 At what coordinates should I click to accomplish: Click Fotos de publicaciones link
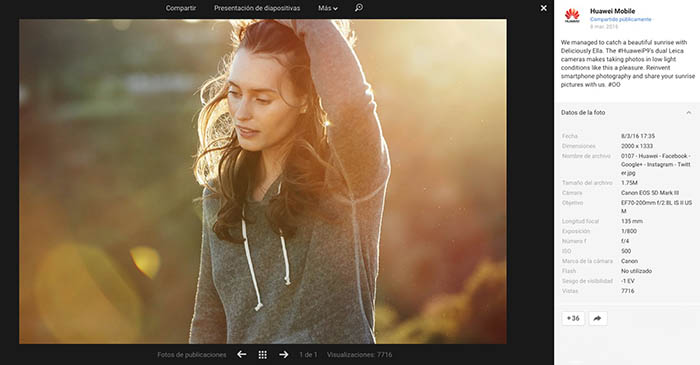click(x=192, y=355)
